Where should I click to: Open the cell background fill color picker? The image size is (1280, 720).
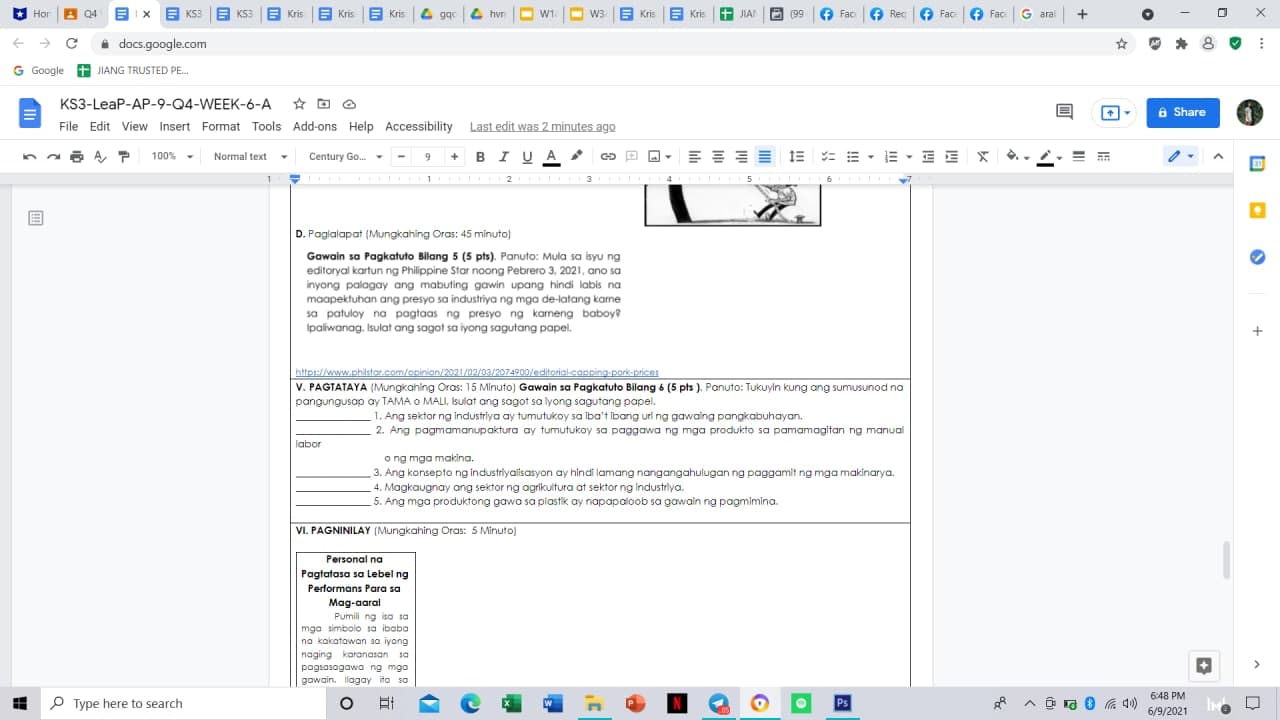[x=1017, y=157]
